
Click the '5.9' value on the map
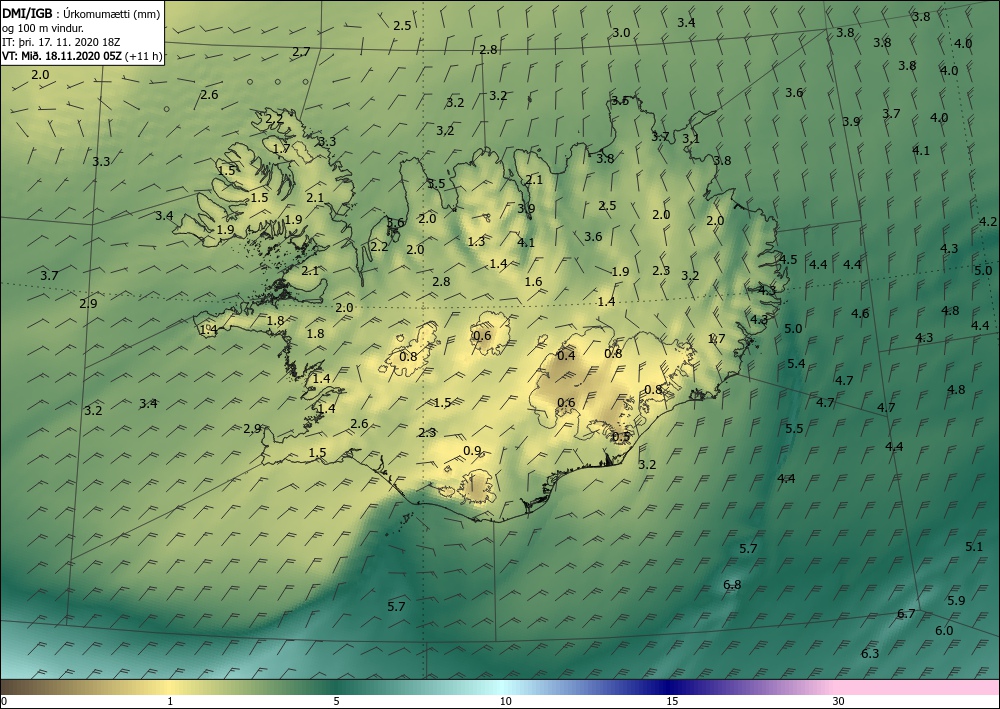tap(956, 600)
